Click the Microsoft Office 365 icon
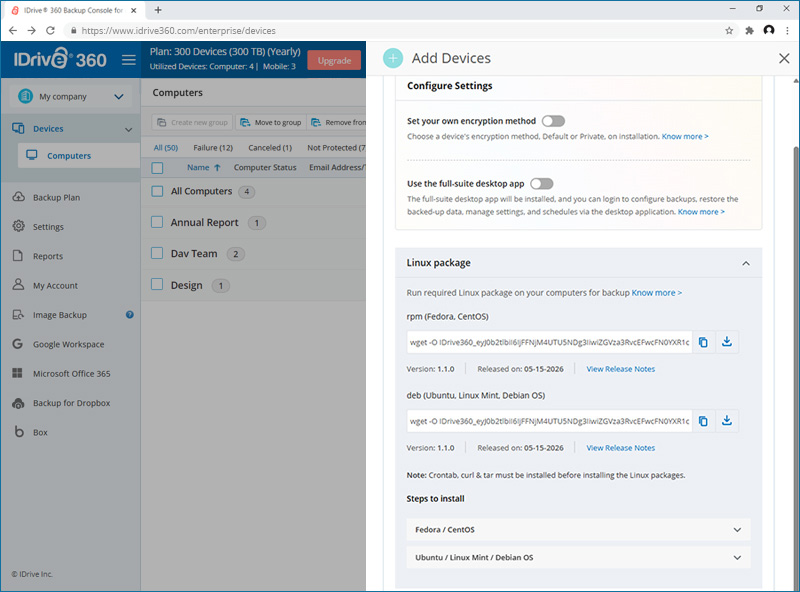The height and width of the screenshot is (592, 800). 17,373
